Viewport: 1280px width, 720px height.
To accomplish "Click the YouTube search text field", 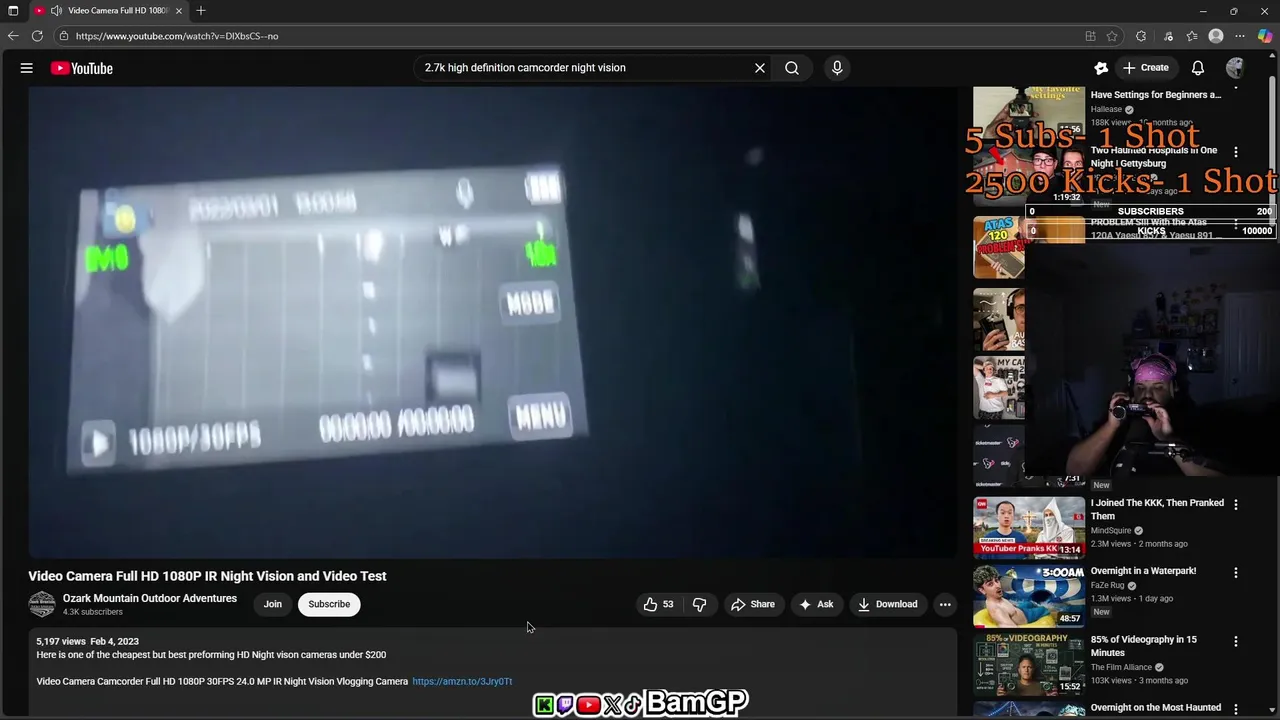I will point(585,68).
